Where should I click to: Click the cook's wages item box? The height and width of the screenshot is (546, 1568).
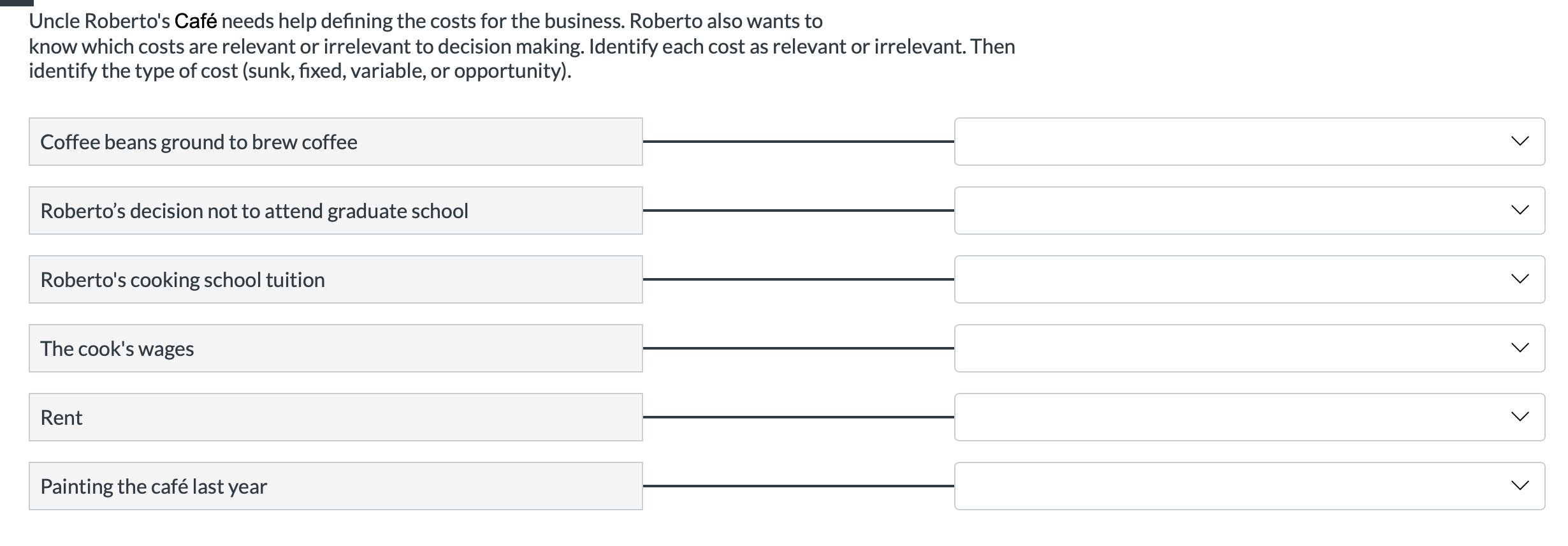tap(335, 348)
